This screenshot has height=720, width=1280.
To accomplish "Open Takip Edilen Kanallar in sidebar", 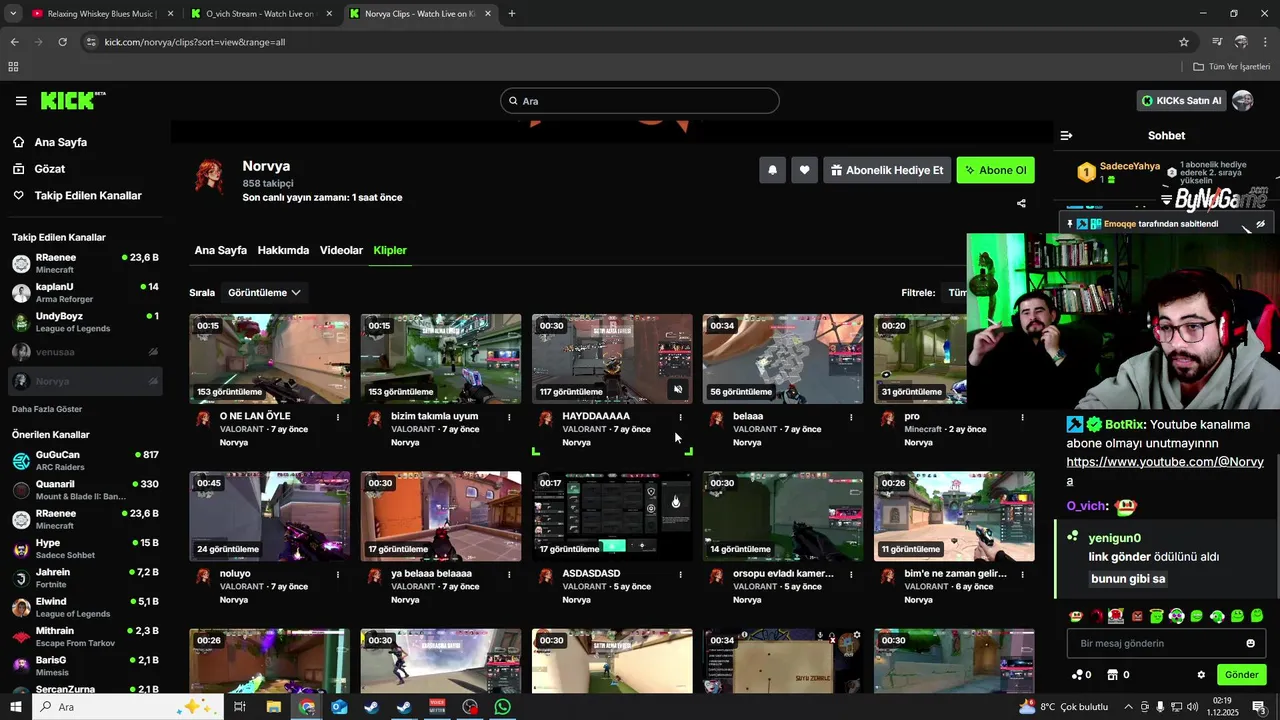I will (88, 196).
